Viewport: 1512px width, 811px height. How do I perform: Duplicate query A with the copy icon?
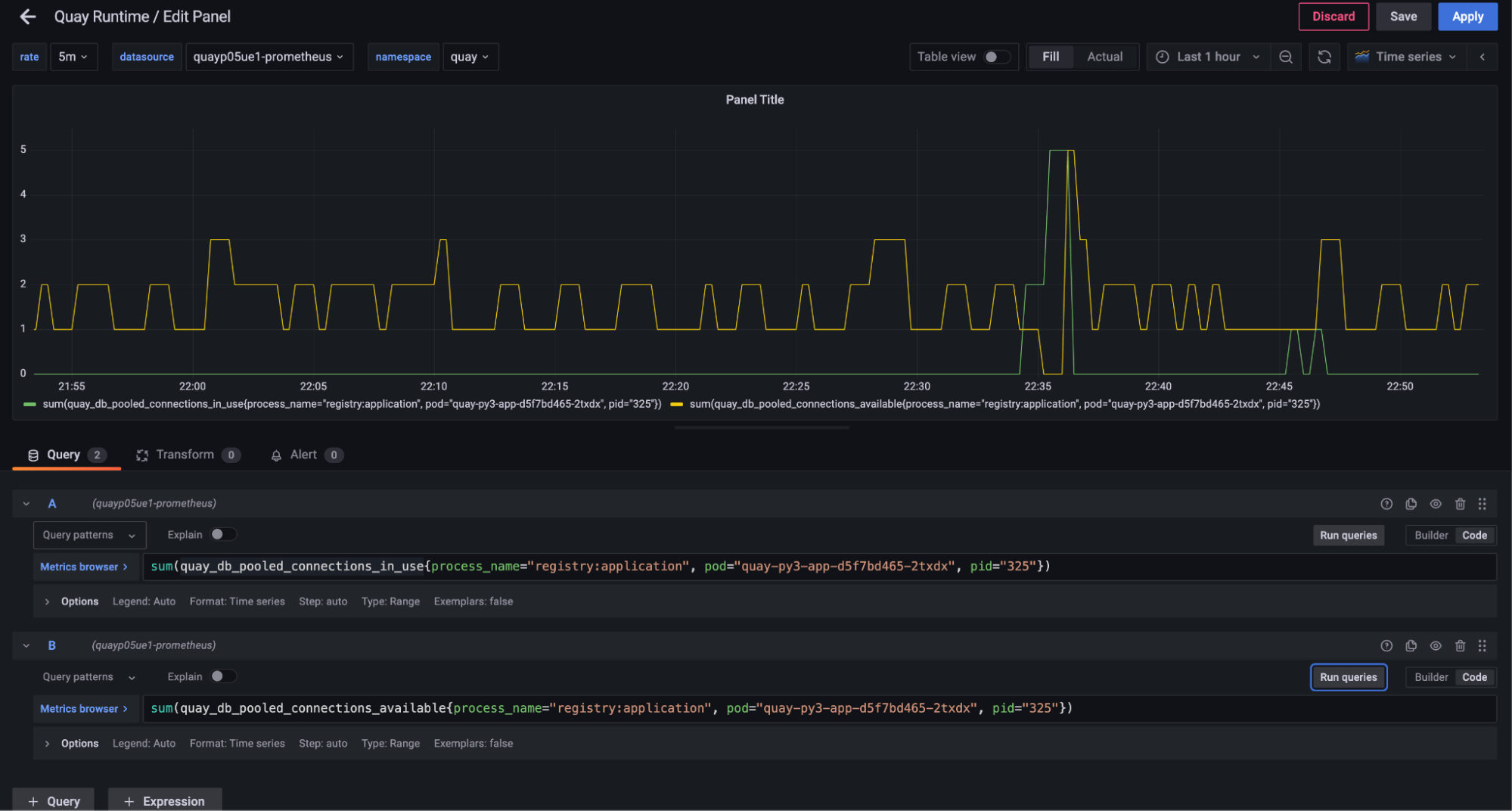coord(1411,504)
